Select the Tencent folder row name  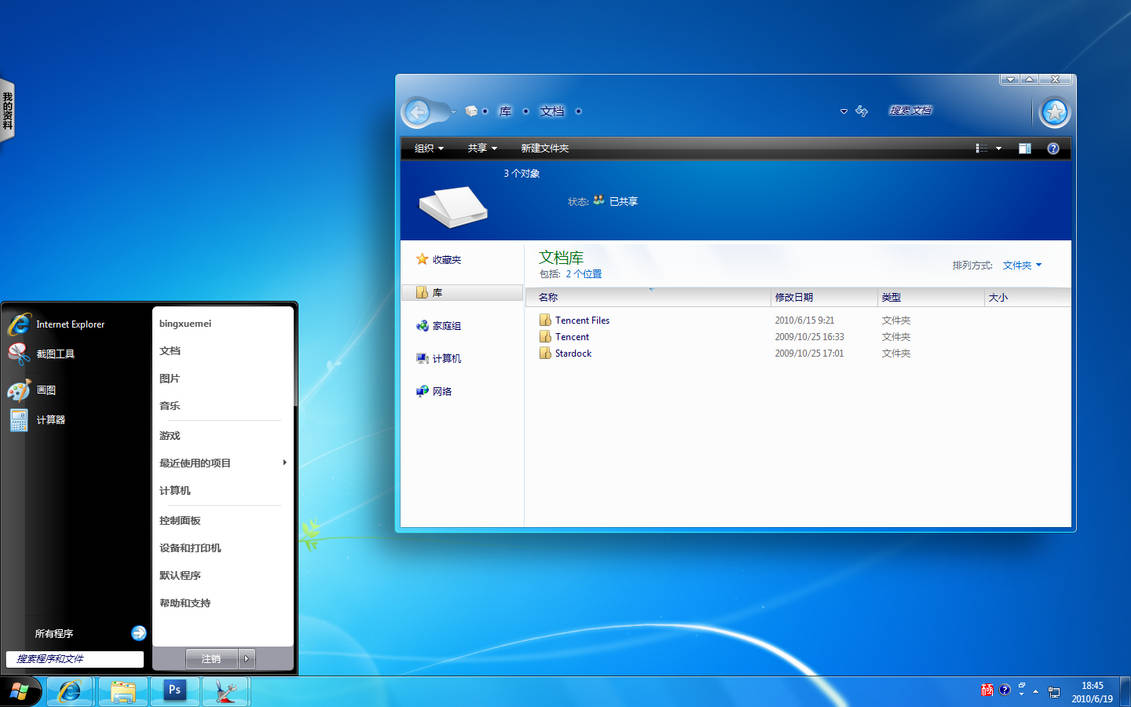pos(572,337)
